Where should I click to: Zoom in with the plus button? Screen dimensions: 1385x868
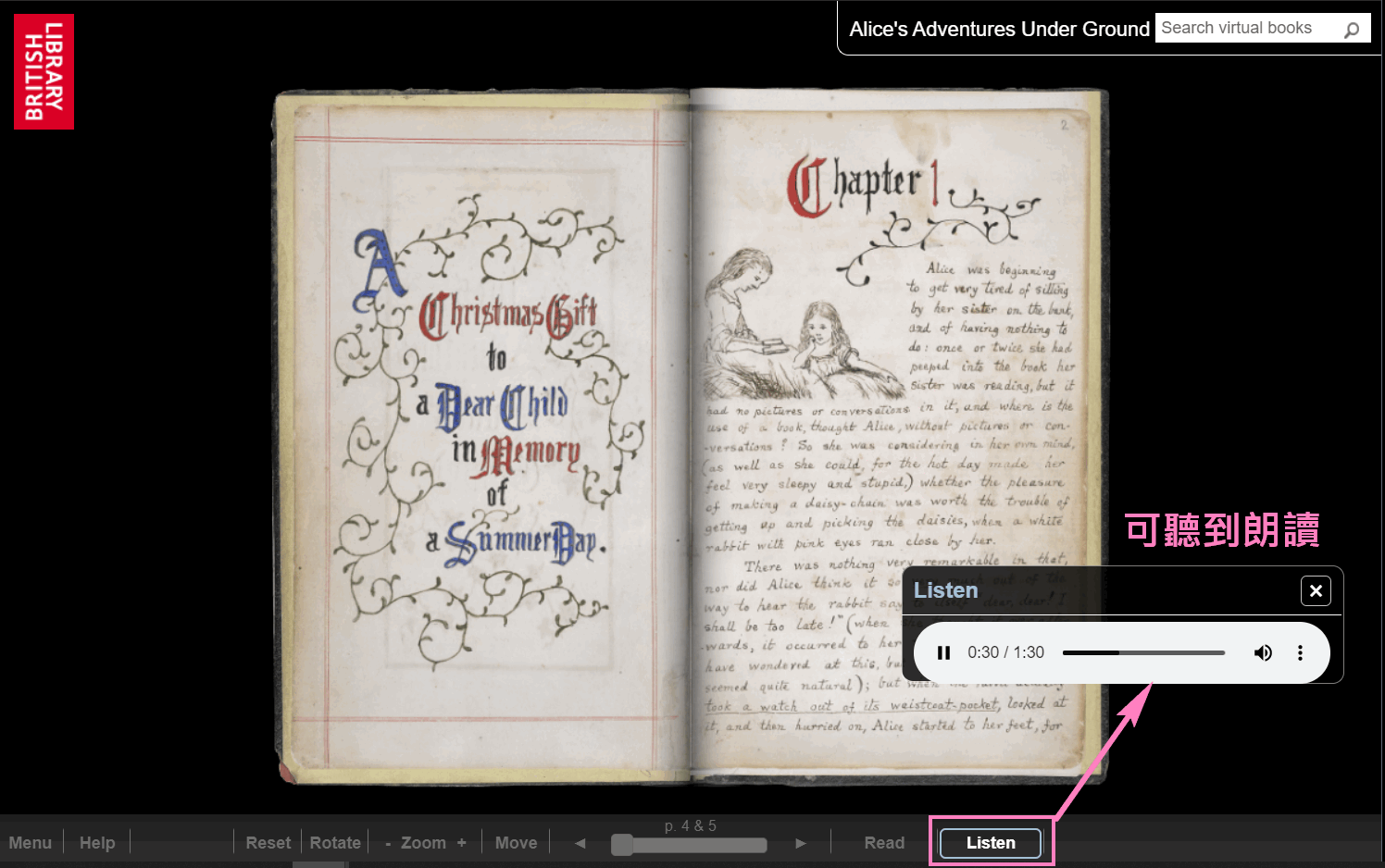coord(461,843)
